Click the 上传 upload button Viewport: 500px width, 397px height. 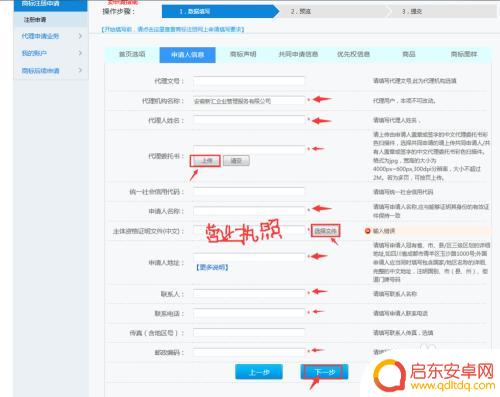tap(205, 161)
